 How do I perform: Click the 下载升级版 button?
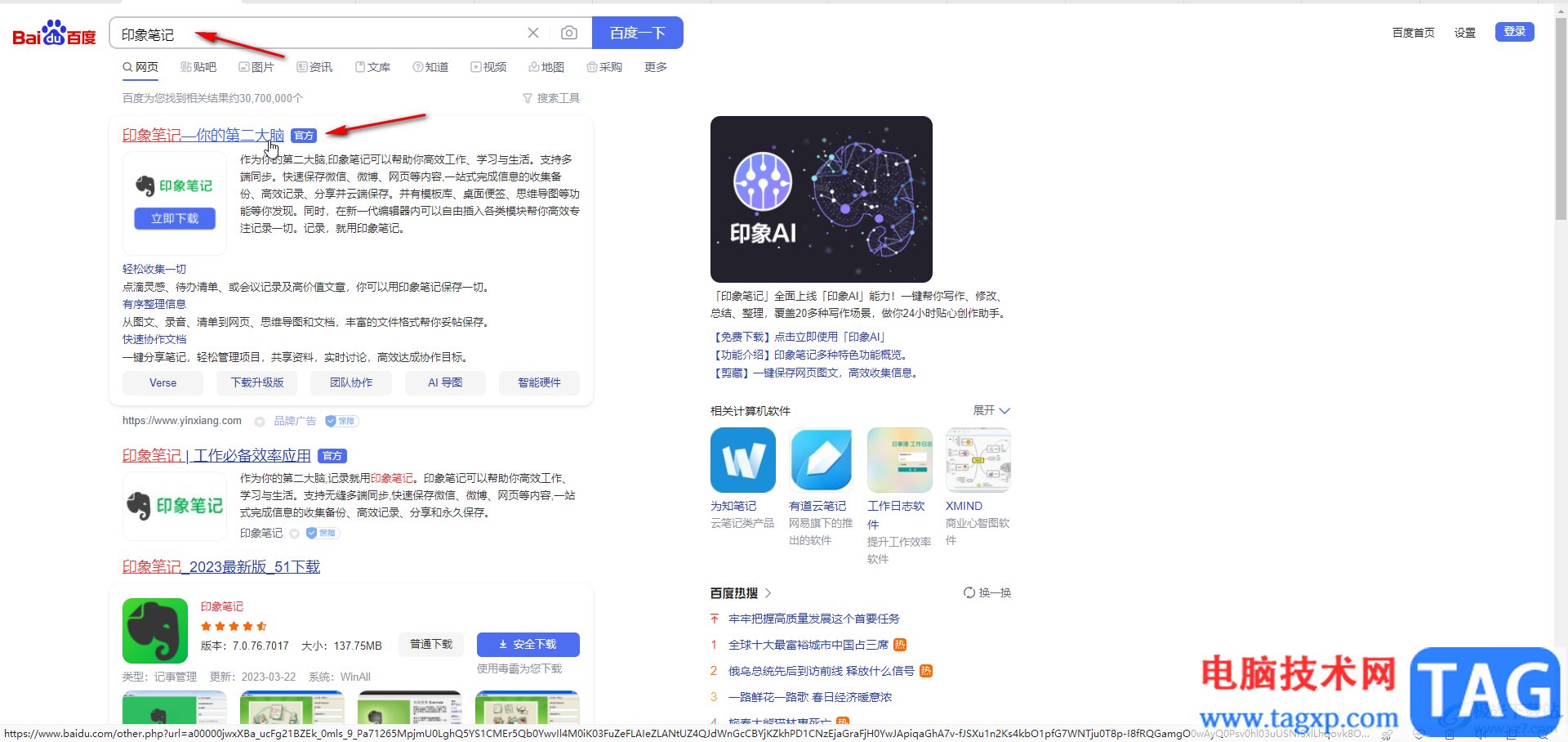click(x=257, y=382)
